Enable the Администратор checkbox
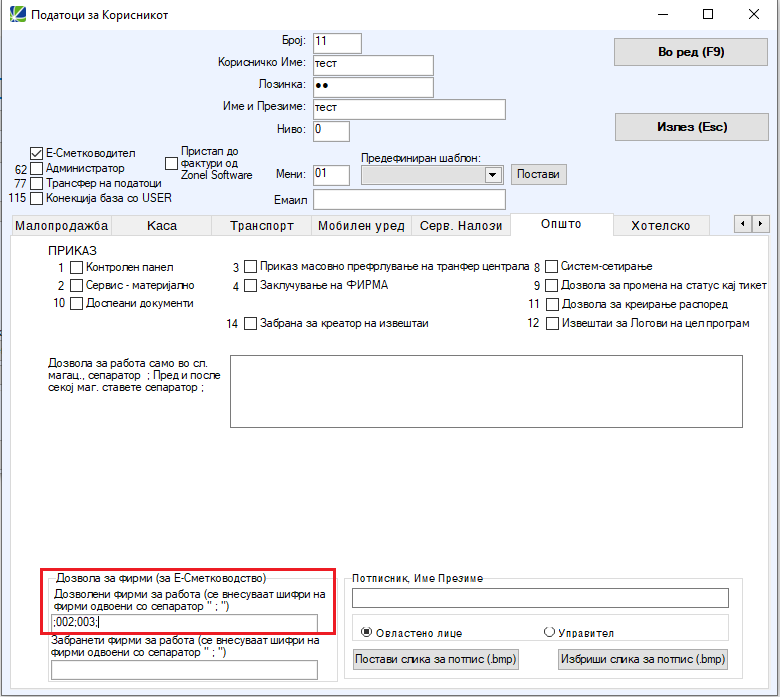The width and height of the screenshot is (780, 697). click(36, 169)
